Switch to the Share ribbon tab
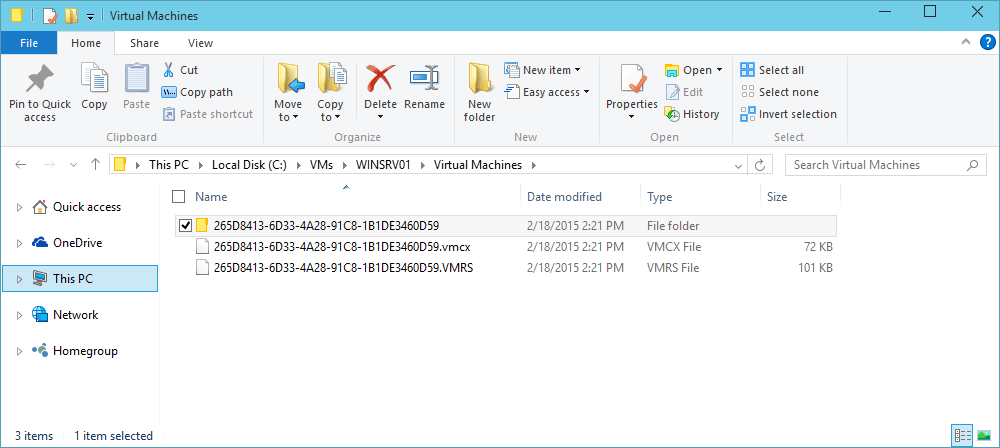The image size is (1000, 448). [145, 43]
